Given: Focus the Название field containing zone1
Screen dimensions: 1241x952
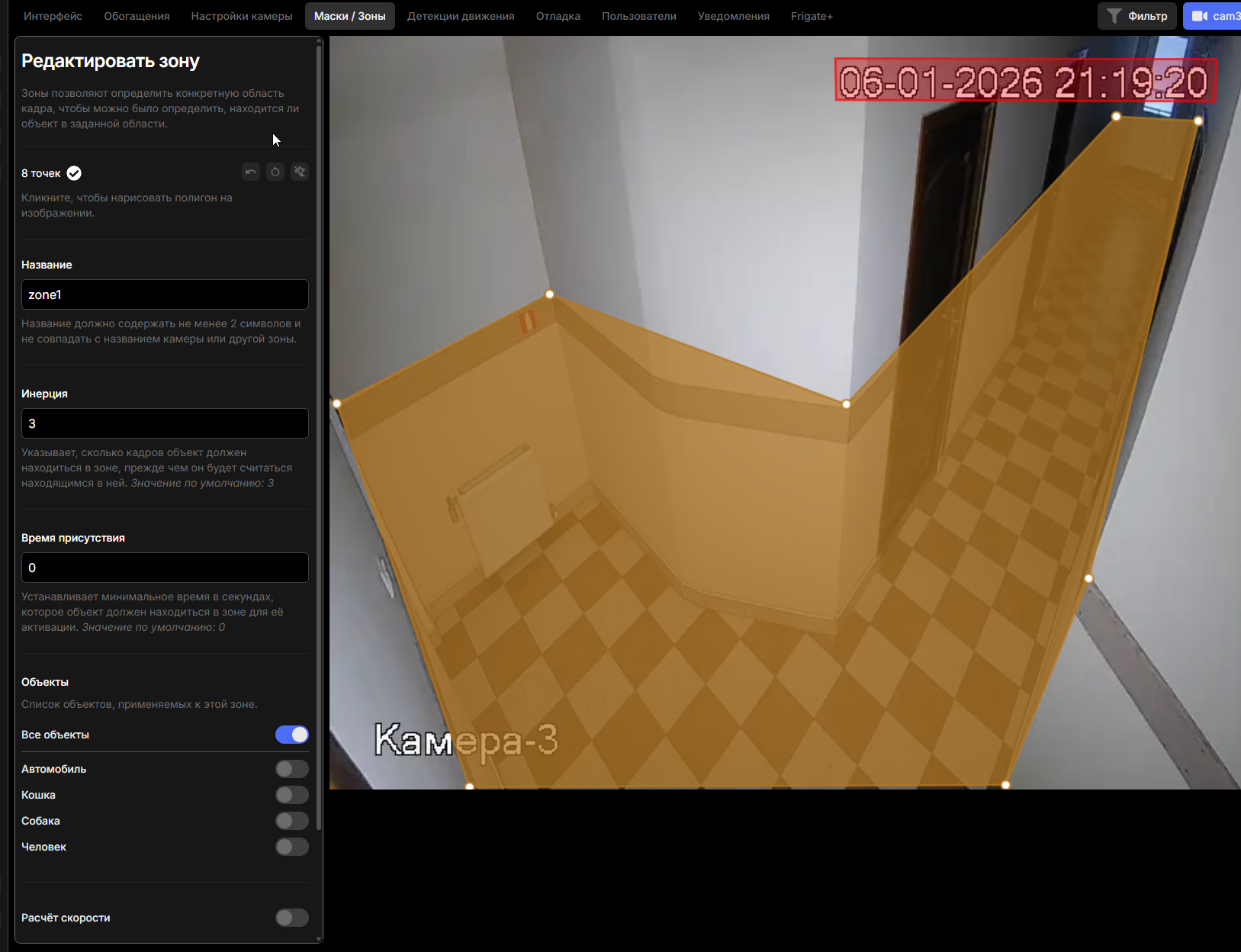Looking at the screenshot, I should 165,294.
